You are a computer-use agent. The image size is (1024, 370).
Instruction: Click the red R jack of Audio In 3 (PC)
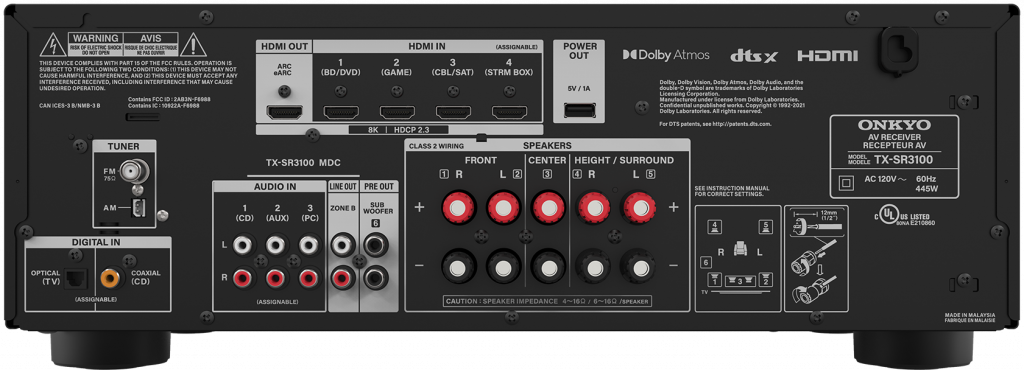(308, 279)
